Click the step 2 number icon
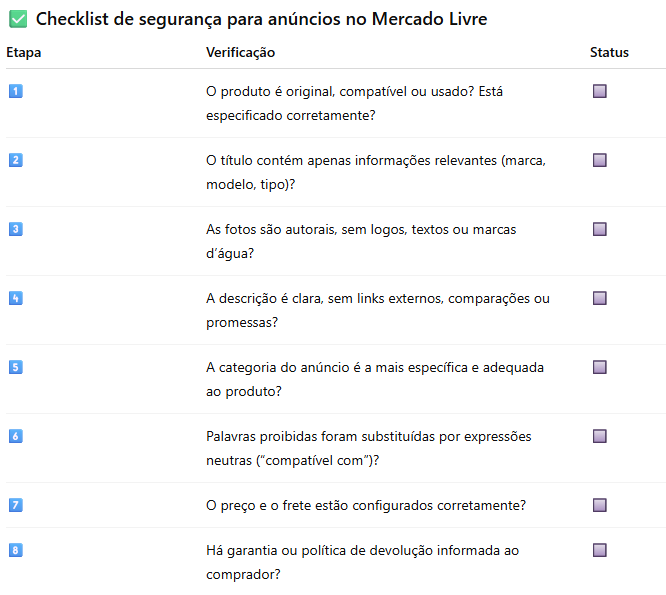The height and width of the screenshot is (595, 666). point(15,160)
